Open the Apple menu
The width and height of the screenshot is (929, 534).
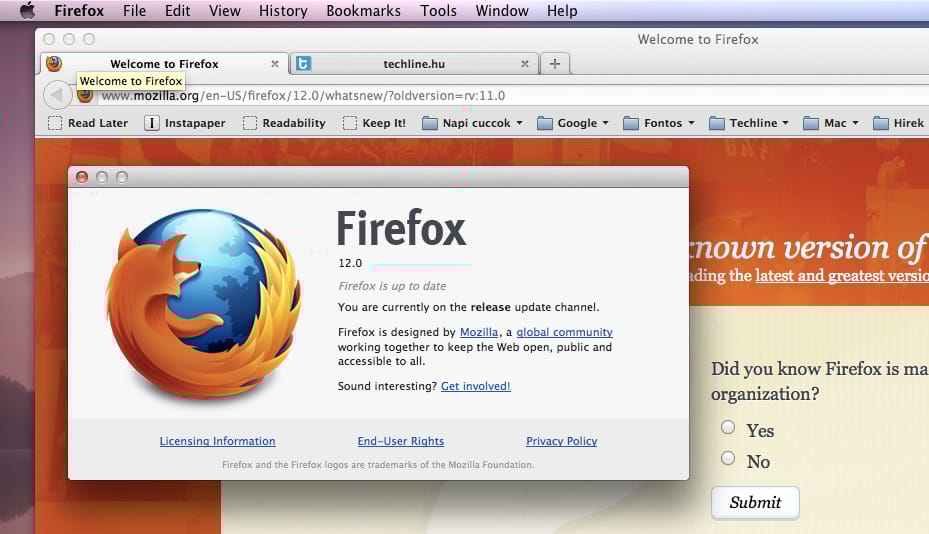point(27,11)
